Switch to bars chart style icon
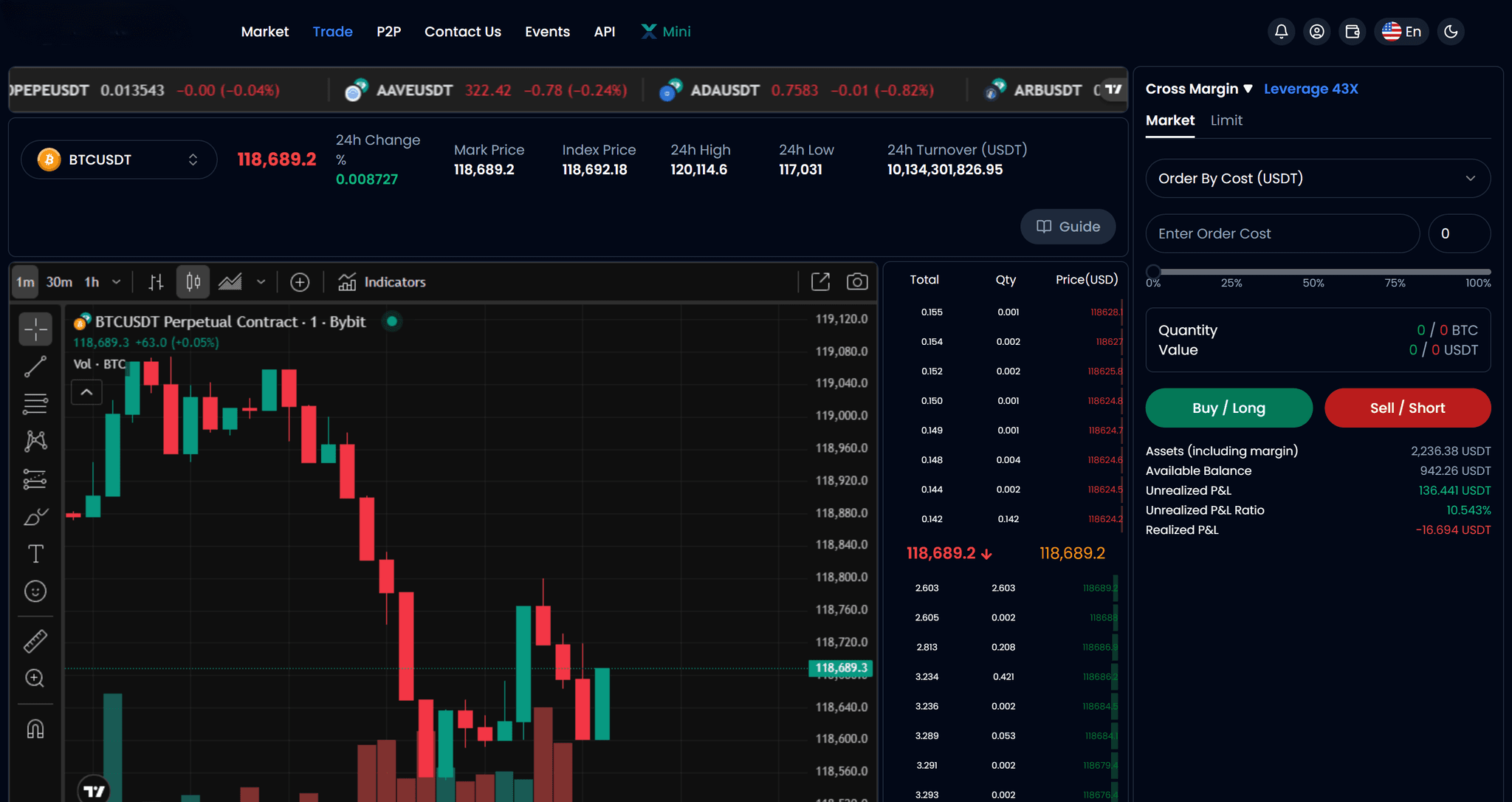Image resolution: width=1512 pixels, height=802 pixels. tap(156, 282)
